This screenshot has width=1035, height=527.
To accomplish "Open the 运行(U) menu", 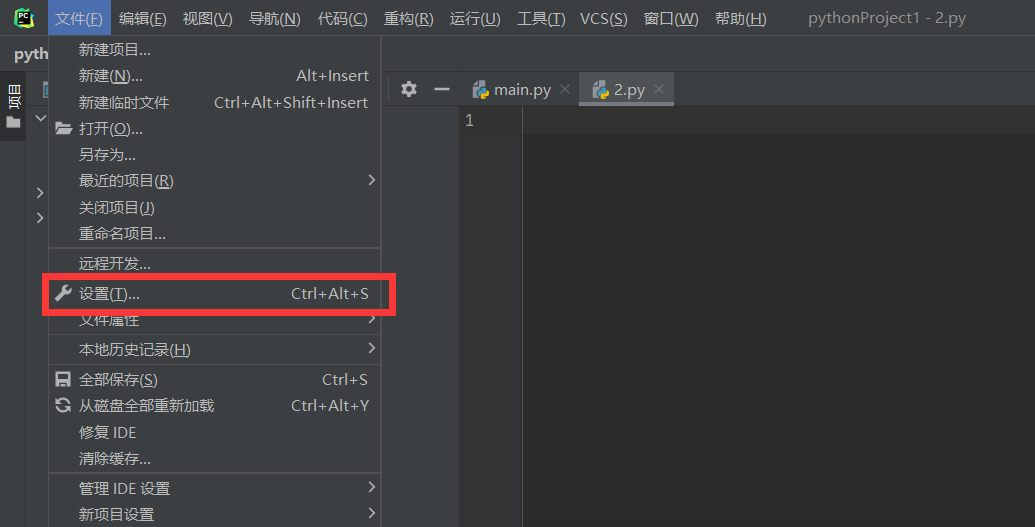I will point(475,18).
